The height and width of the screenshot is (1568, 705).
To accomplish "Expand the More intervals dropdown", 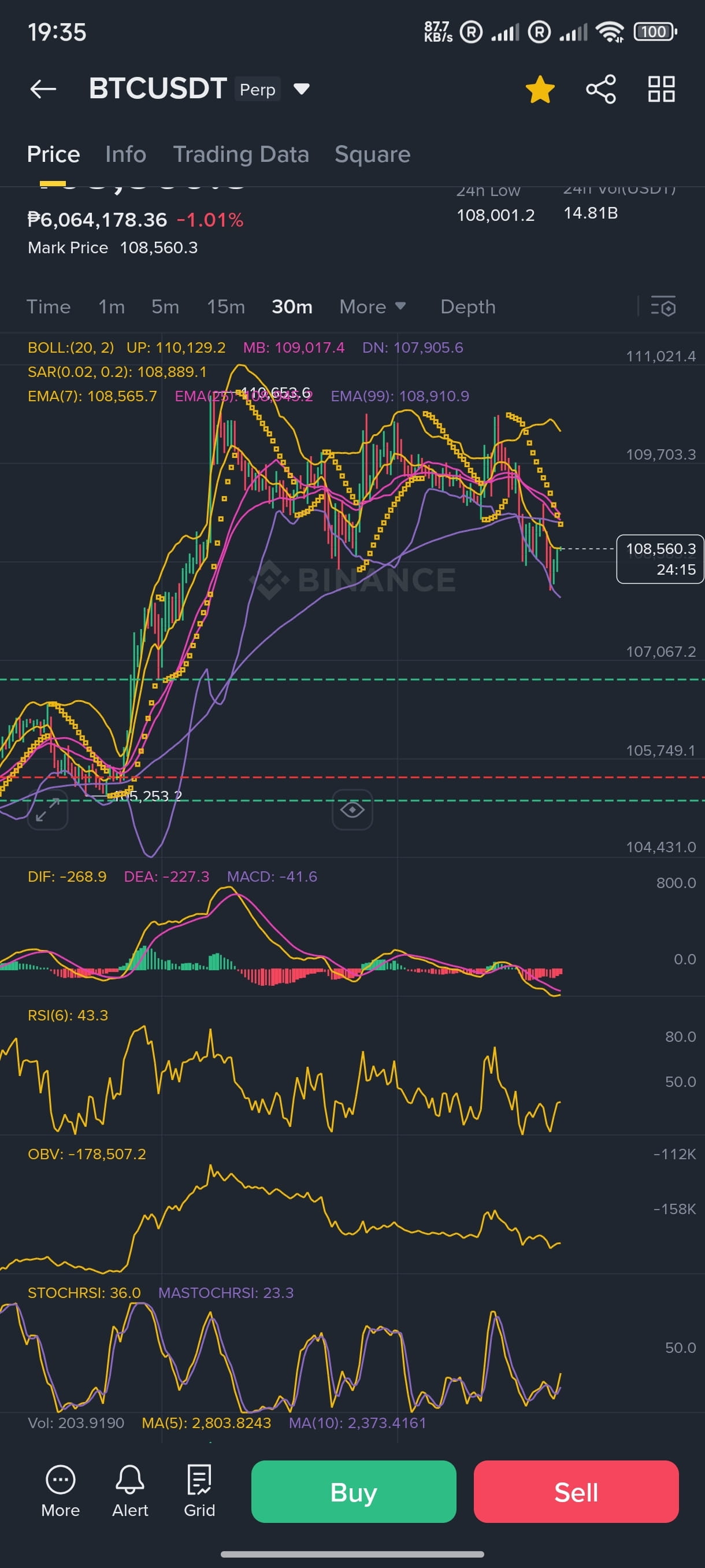I will (x=372, y=306).
